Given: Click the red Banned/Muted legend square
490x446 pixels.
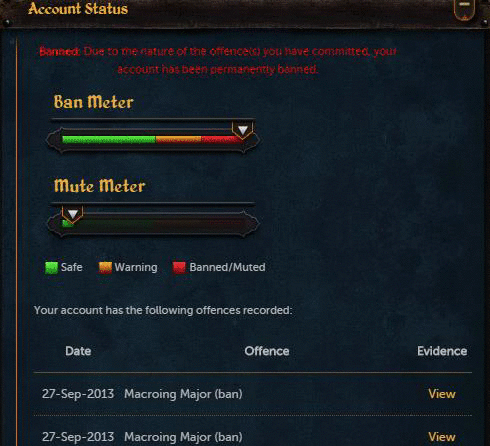Looking at the screenshot, I should pyautogui.click(x=179, y=268).
